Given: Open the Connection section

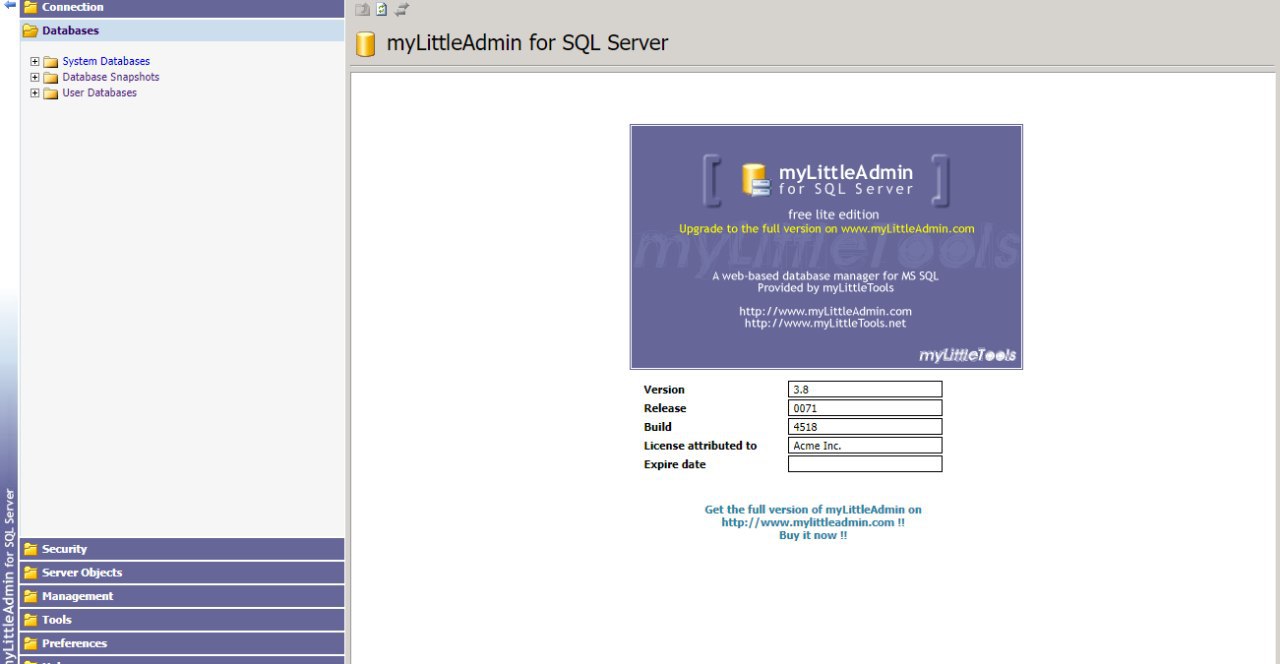Looking at the screenshot, I should [182, 7].
